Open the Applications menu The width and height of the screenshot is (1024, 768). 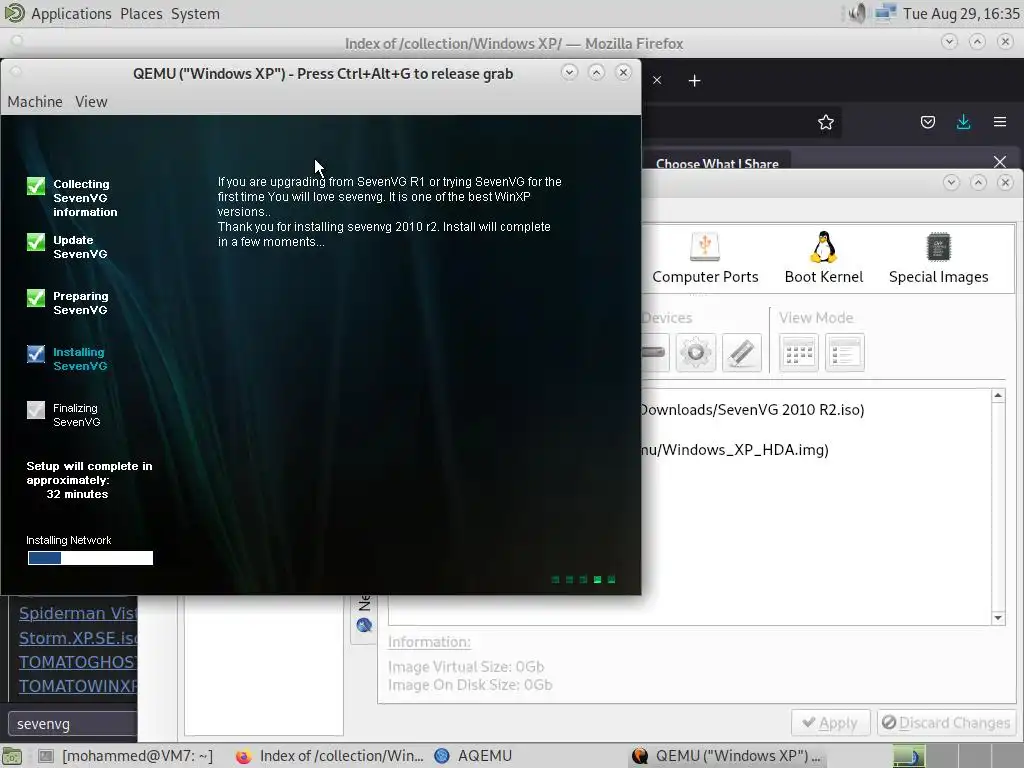click(x=71, y=14)
